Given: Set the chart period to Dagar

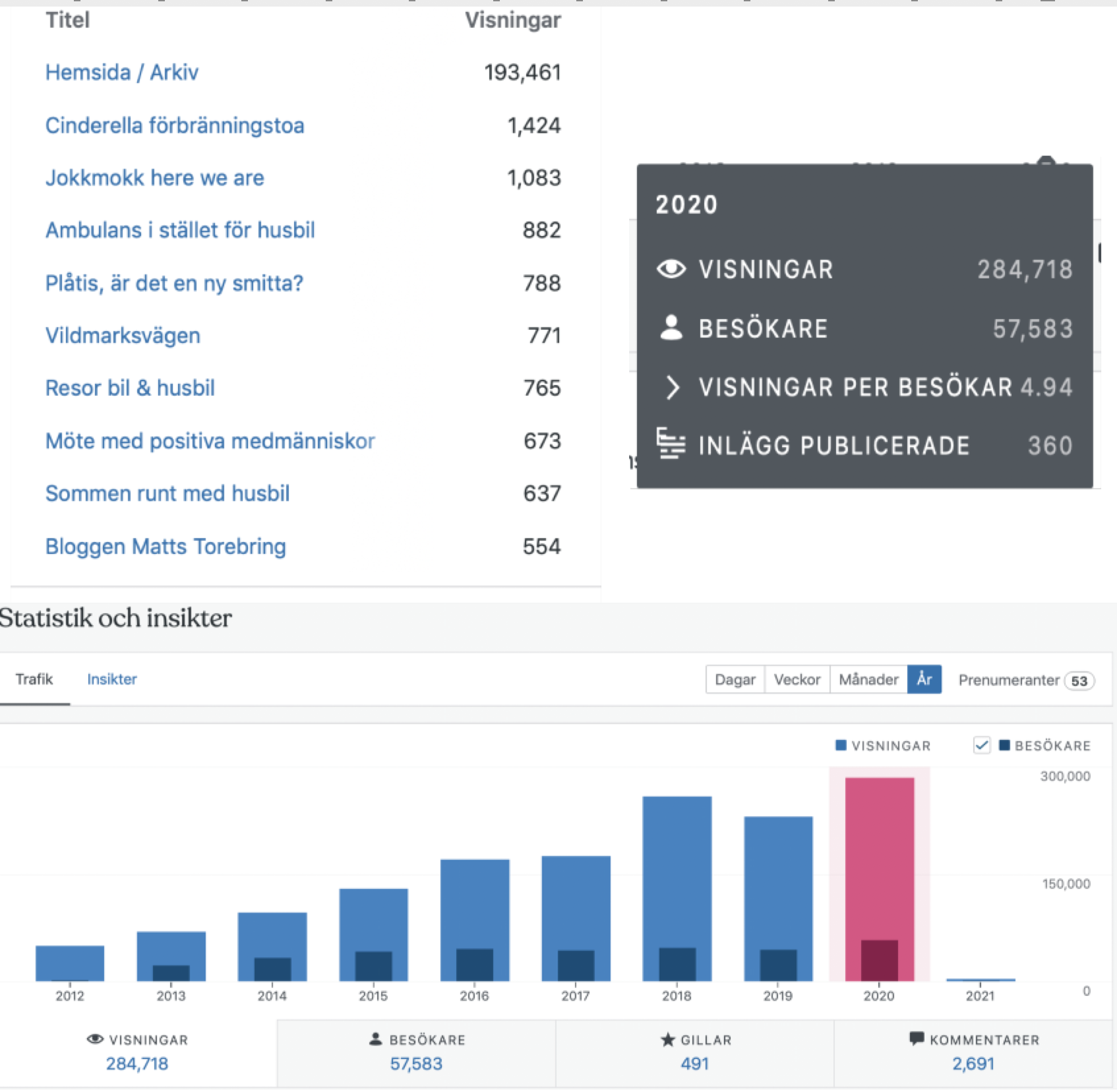Looking at the screenshot, I should pyautogui.click(x=735, y=679).
